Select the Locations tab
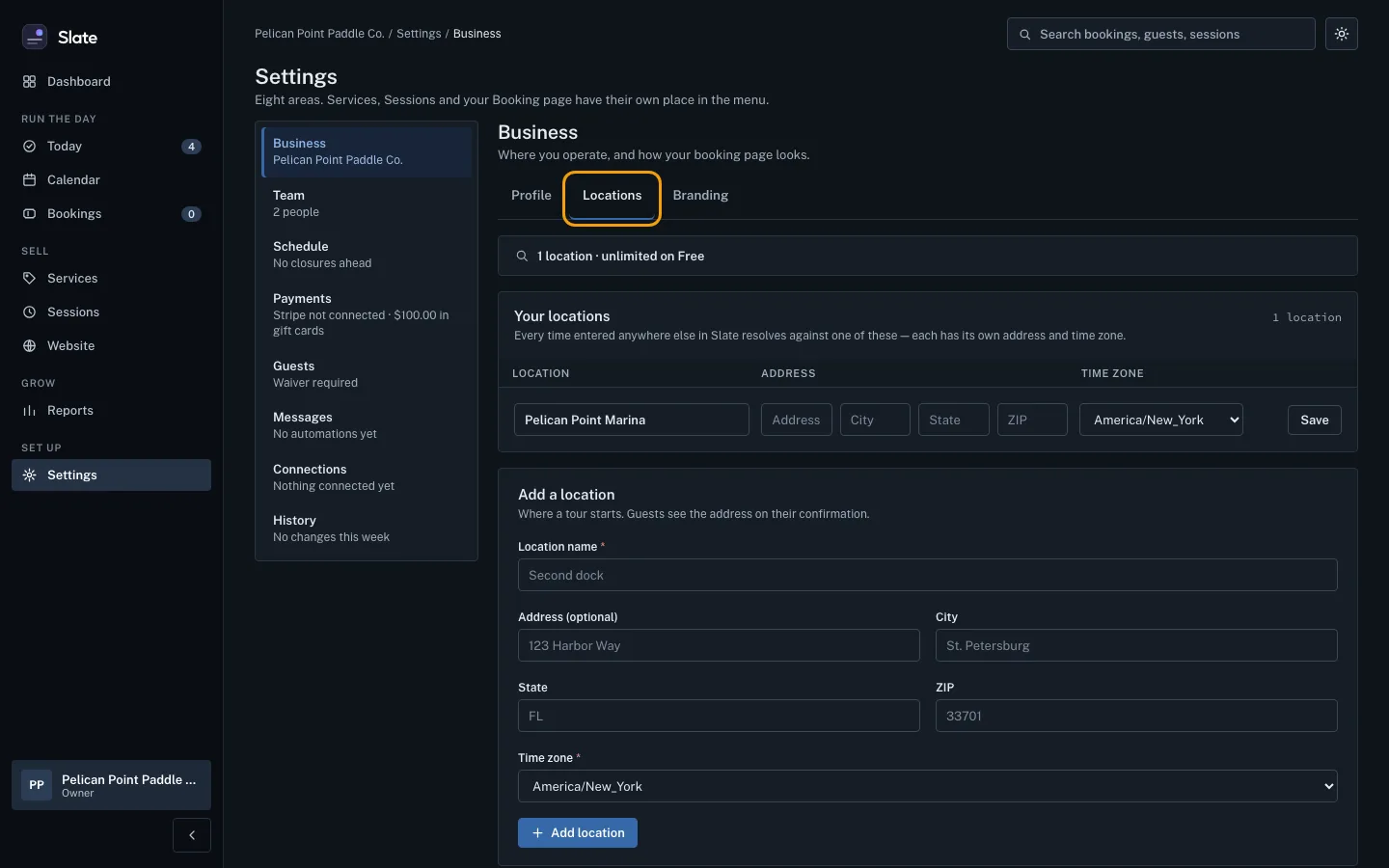 (612, 196)
